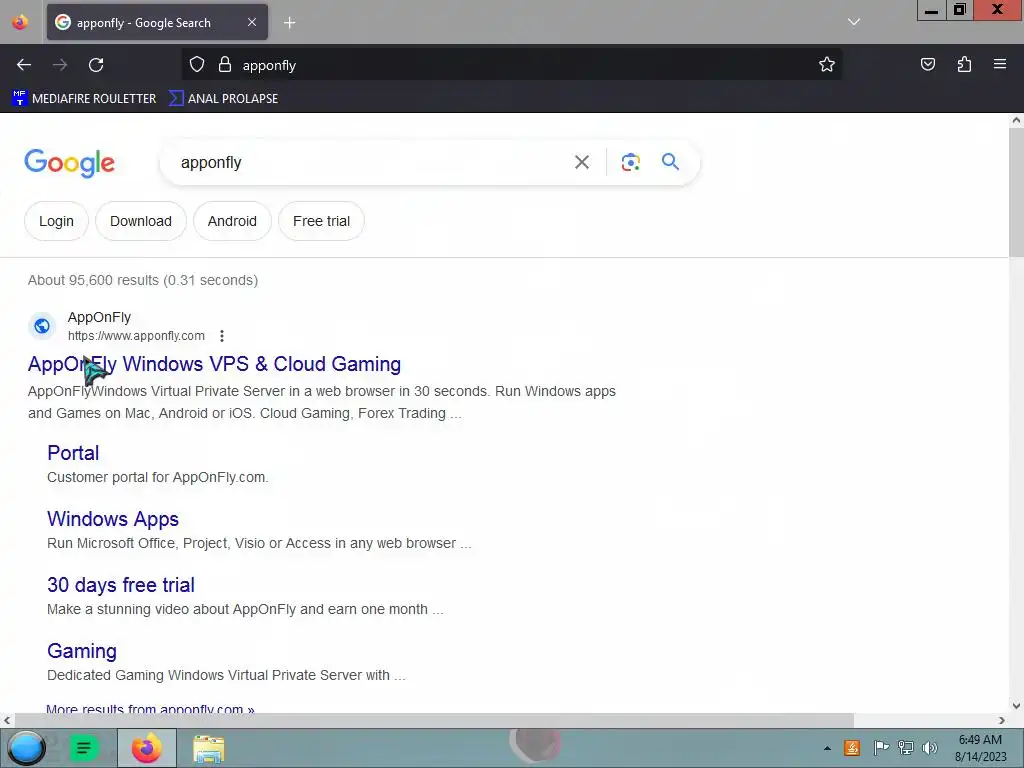Select the Free trial search chip
This screenshot has height=768, width=1024.
click(321, 221)
